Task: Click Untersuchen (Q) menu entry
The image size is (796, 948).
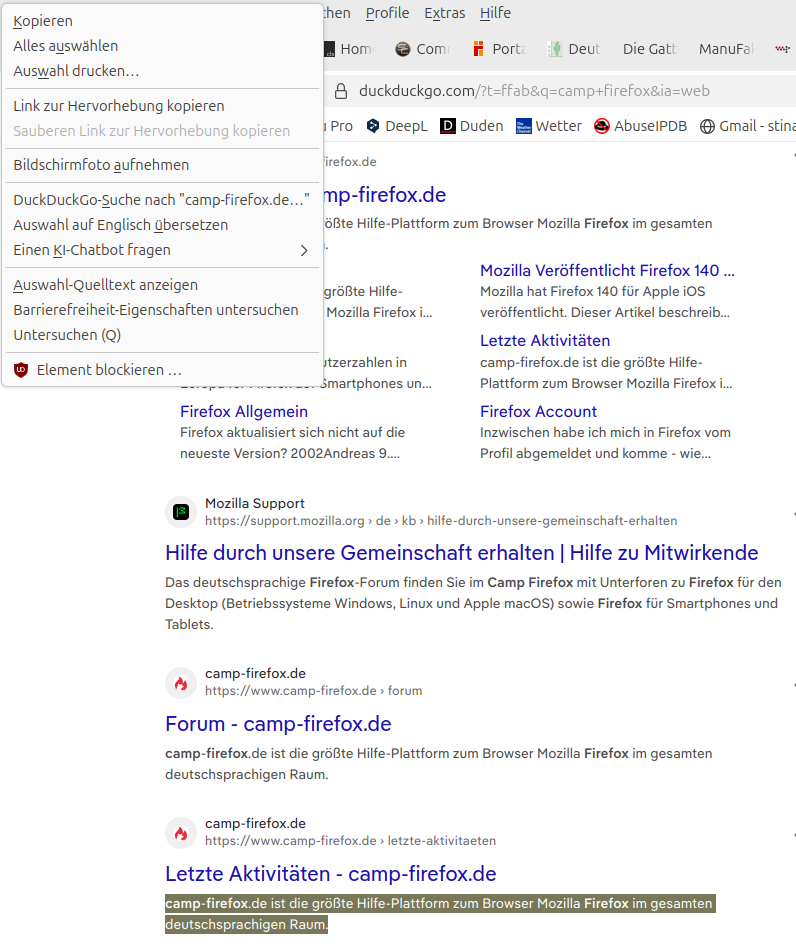Action: pyautogui.click(x=162, y=335)
